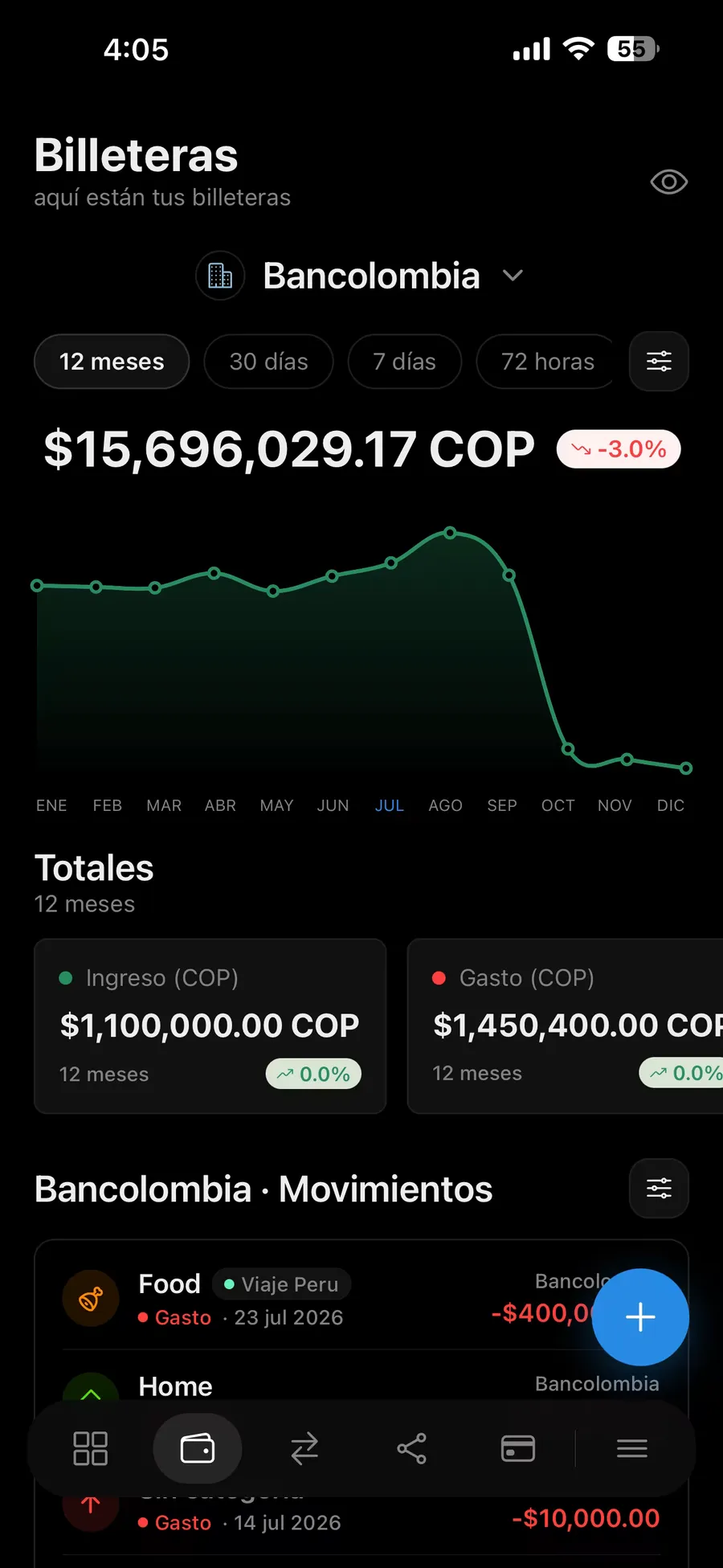Open the Movimientos filter options
Image resolution: width=723 pixels, height=1568 pixels.
[x=659, y=1189]
